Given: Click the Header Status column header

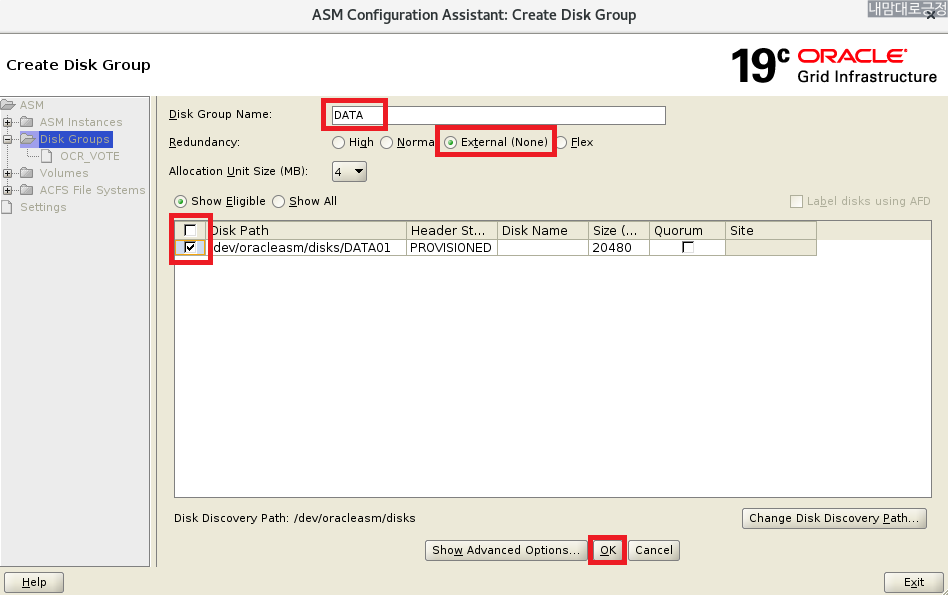Looking at the screenshot, I should pyautogui.click(x=452, y=230).
